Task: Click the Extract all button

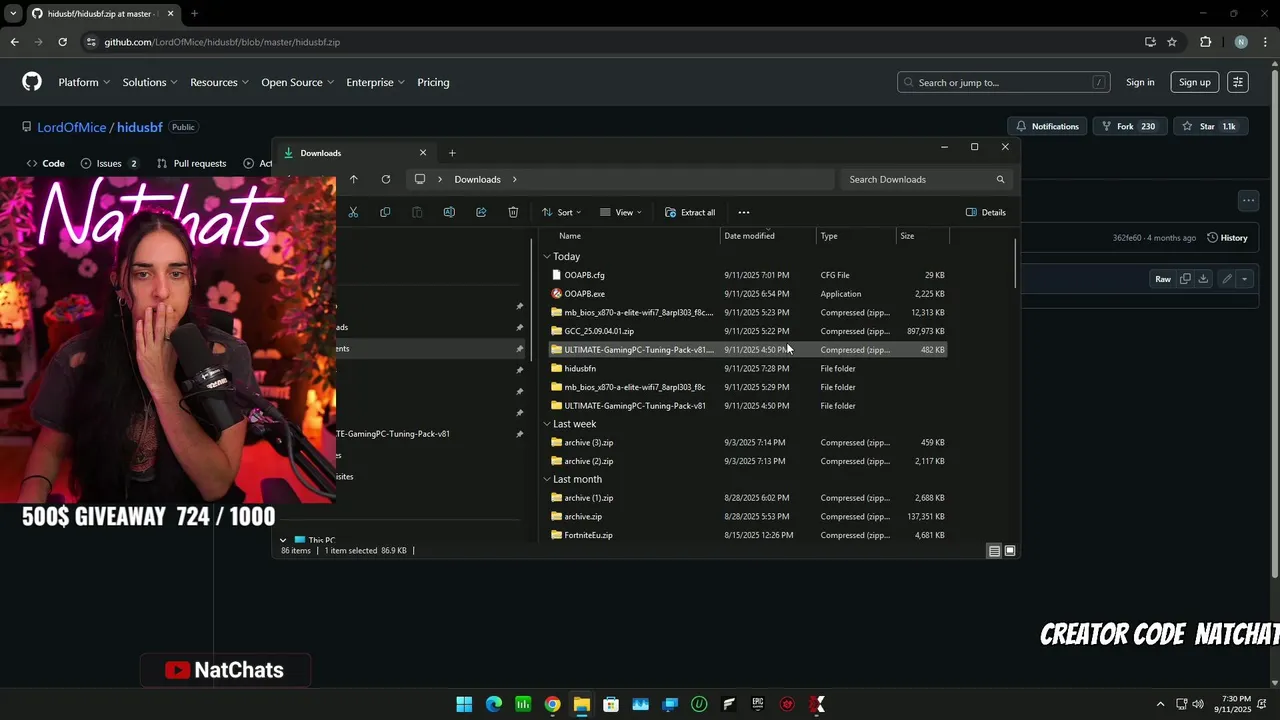Action: (x=690, y=212)
